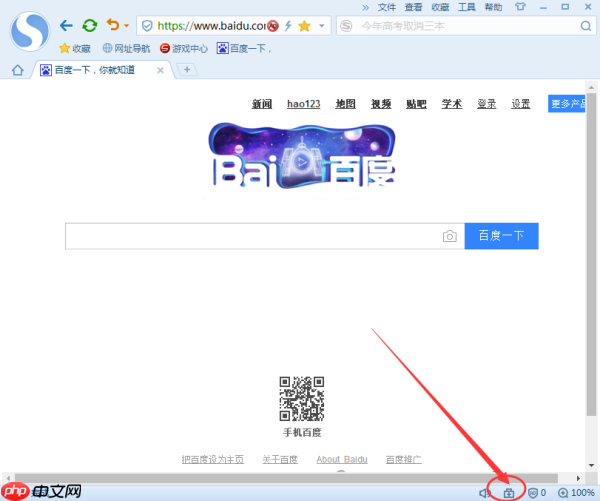Click the home icon left of the tabs
This screenshot has height=501, width=600.
tap(18, 70)
